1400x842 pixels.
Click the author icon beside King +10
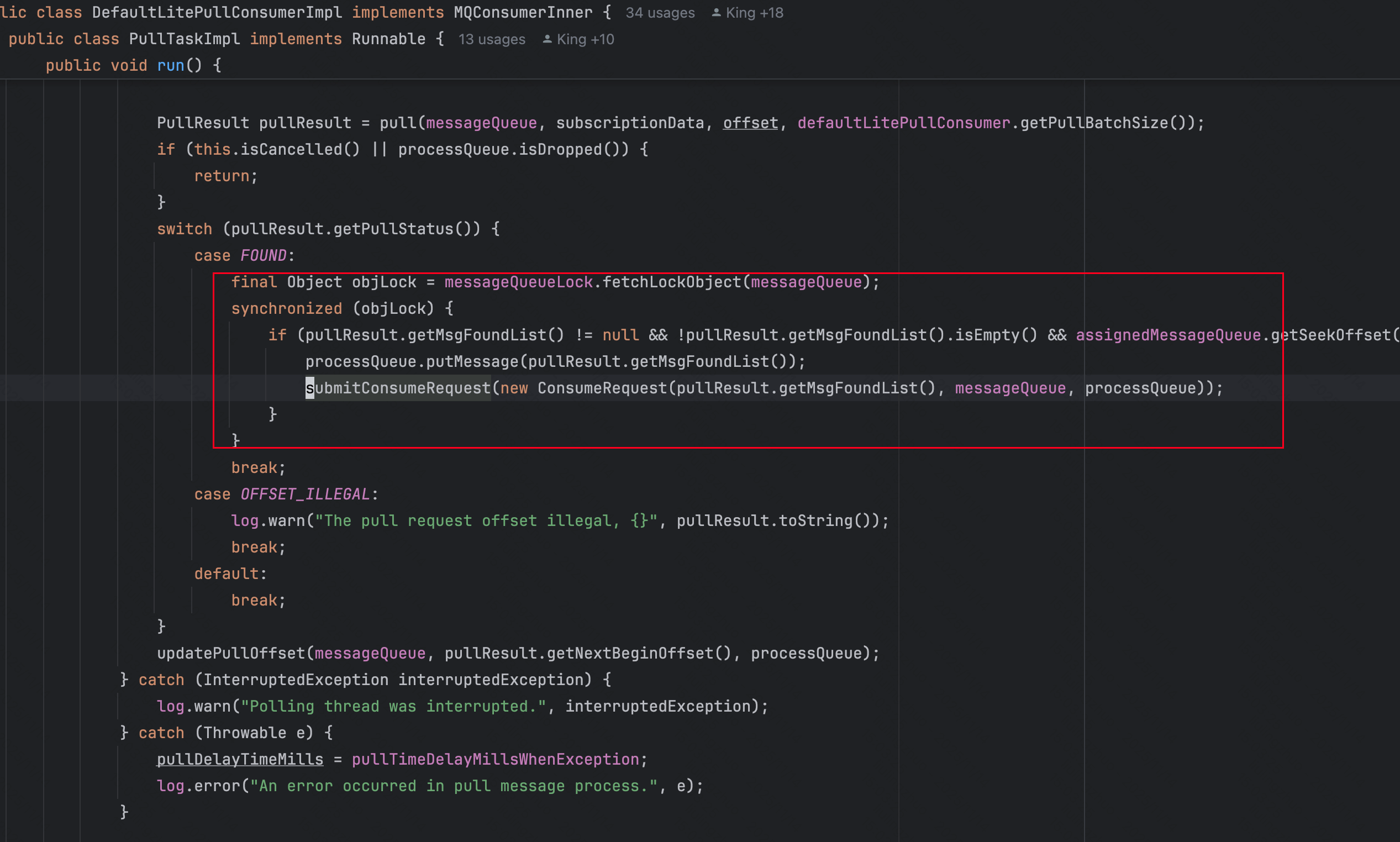[547, 39]
